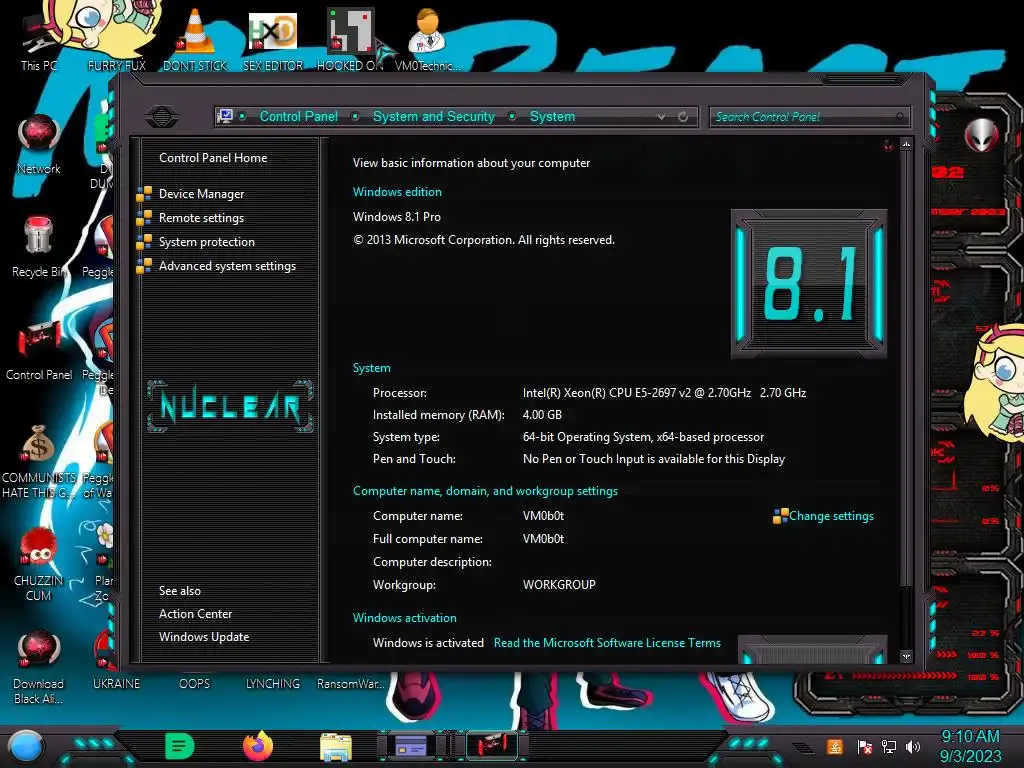
Task: Open the COMMUNISTS HATE THIS money bag shortcut
Action: (39, 461)
